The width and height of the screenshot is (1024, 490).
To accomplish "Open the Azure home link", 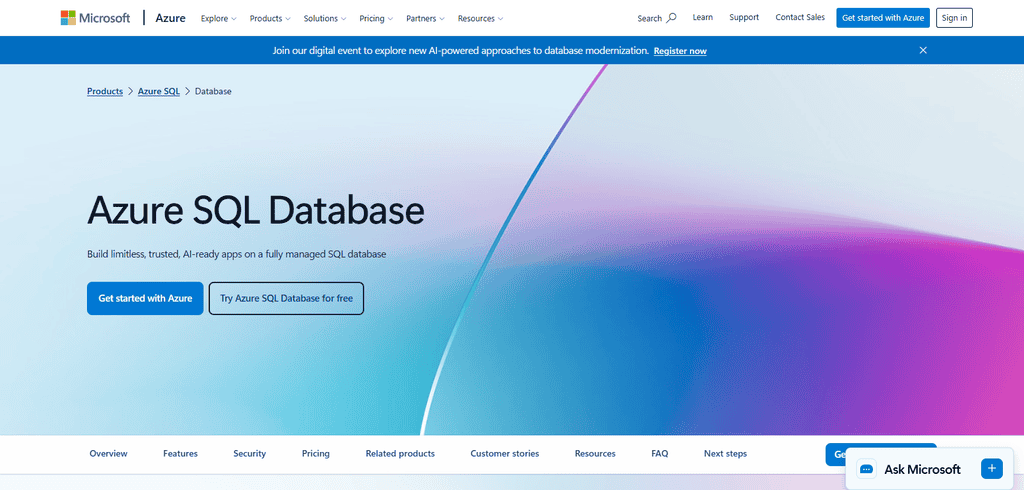I will point(170,18).
